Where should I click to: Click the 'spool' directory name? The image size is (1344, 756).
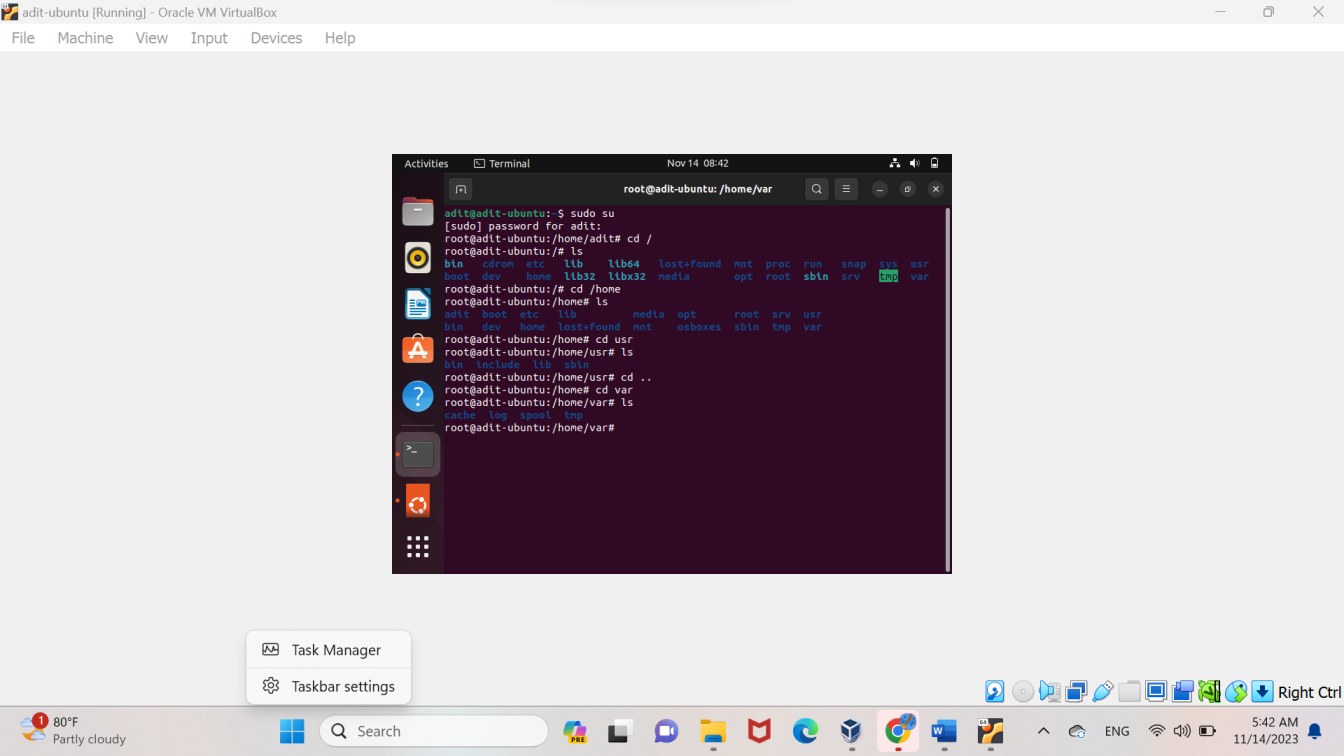(535, 415)
